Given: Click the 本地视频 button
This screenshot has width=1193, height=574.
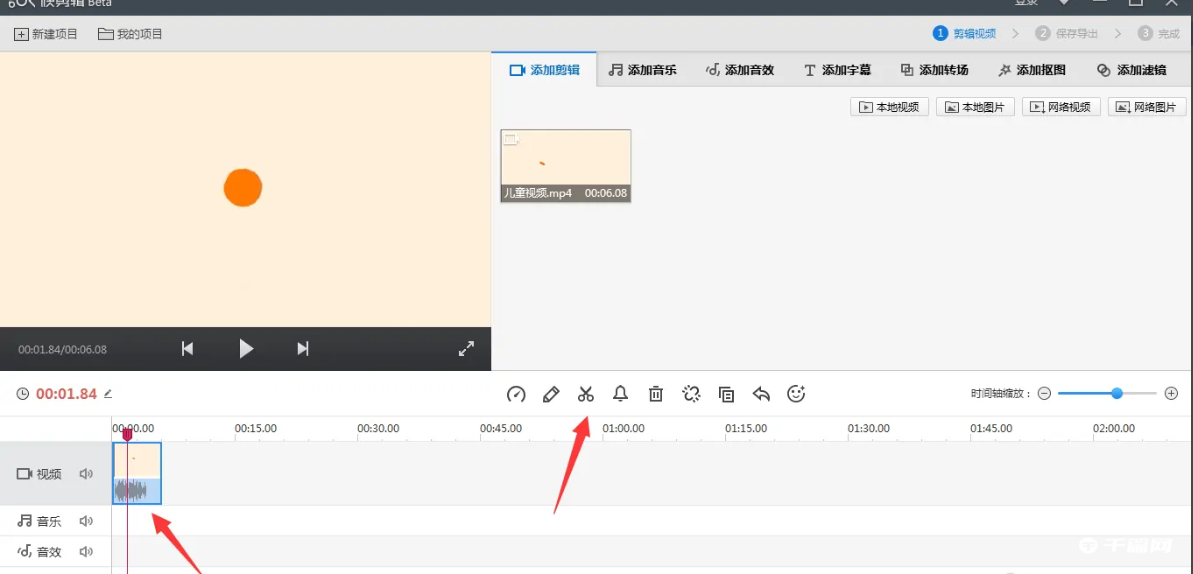Looking at the screenshot, I should 889,107.
